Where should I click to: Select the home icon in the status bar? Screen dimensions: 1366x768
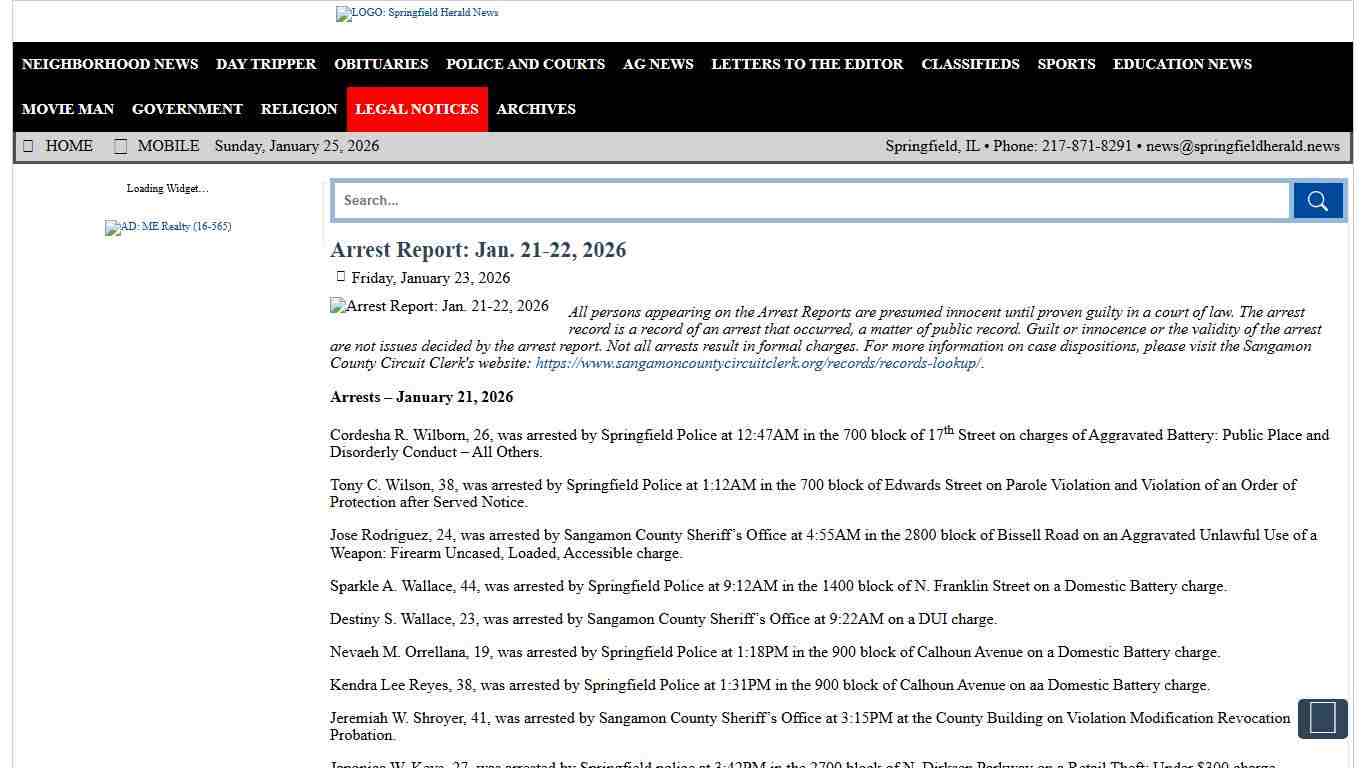[x=28, y=146]
